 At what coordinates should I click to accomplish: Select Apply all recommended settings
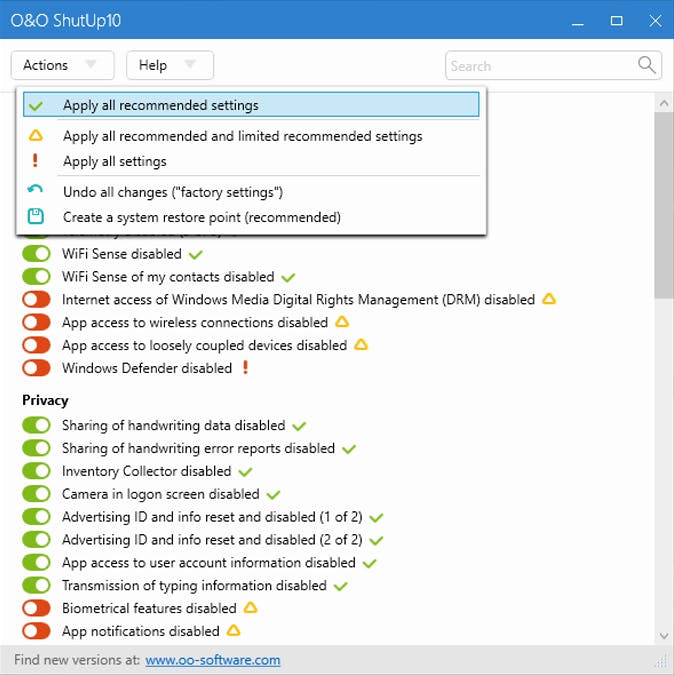pos(251,104)
